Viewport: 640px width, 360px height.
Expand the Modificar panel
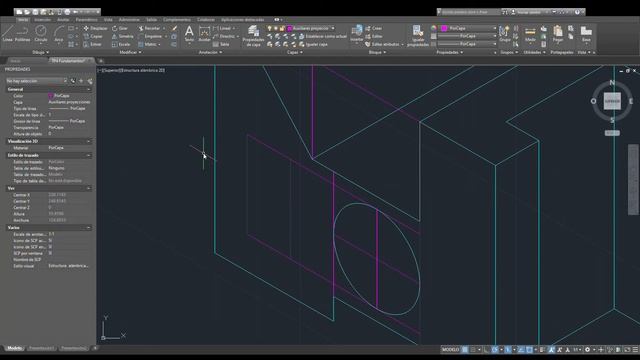pos(130,52)
